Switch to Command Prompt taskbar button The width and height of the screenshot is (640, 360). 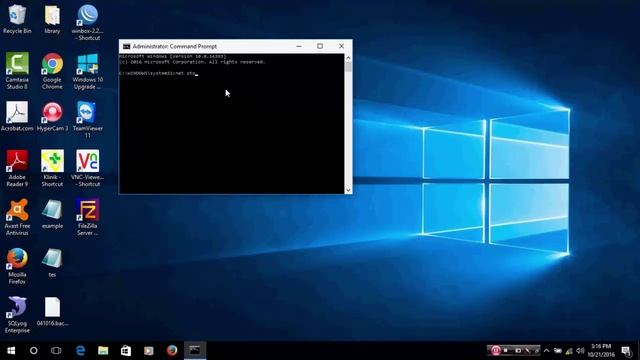coord(195,351)
